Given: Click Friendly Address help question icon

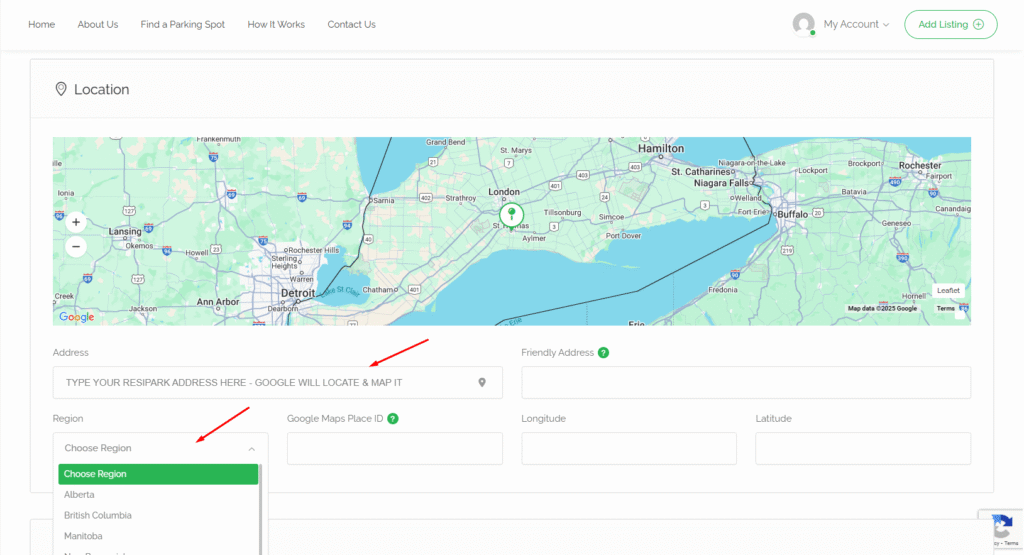Looking at the screenshot, I should [604, 353].
